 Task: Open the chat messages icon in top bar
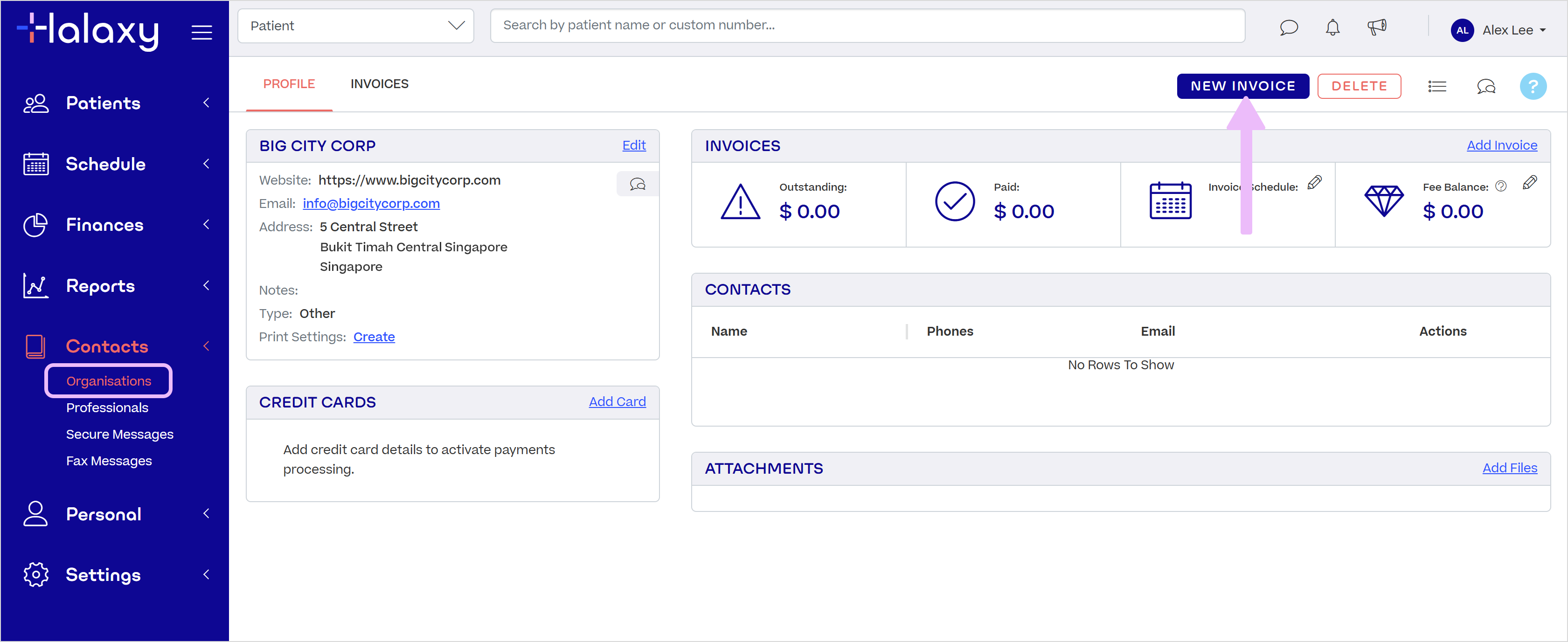[x=1289, y=28]
